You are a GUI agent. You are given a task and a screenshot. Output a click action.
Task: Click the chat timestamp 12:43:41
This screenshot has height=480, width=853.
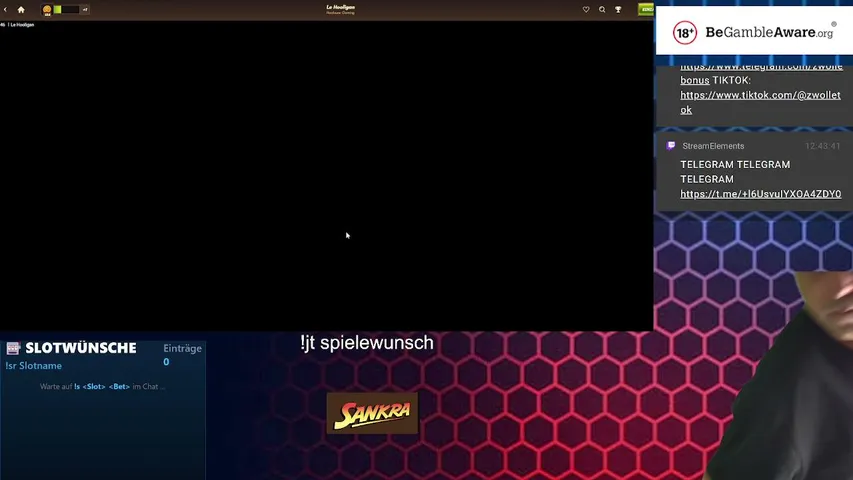point(823,146)
